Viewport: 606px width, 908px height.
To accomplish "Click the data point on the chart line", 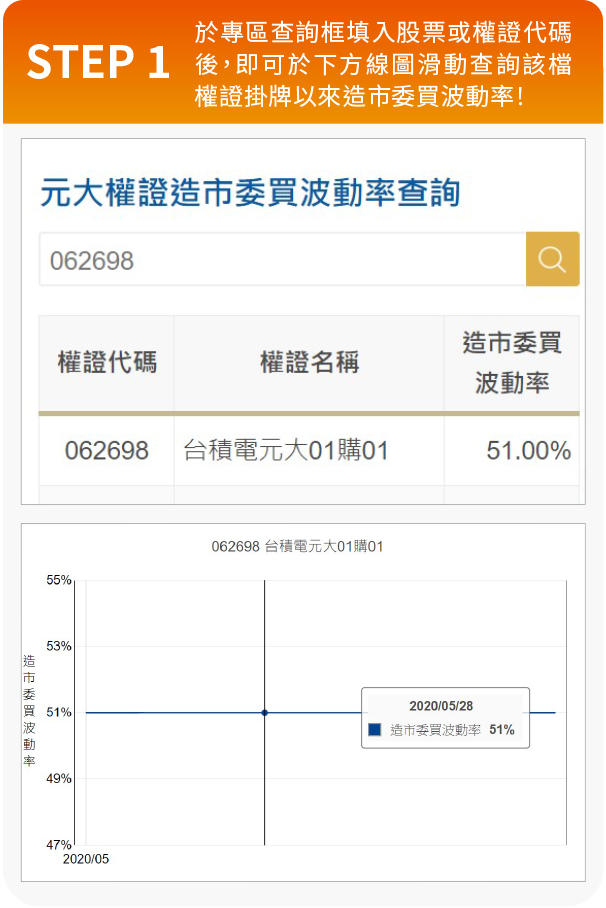I will (x=265, y=712).
